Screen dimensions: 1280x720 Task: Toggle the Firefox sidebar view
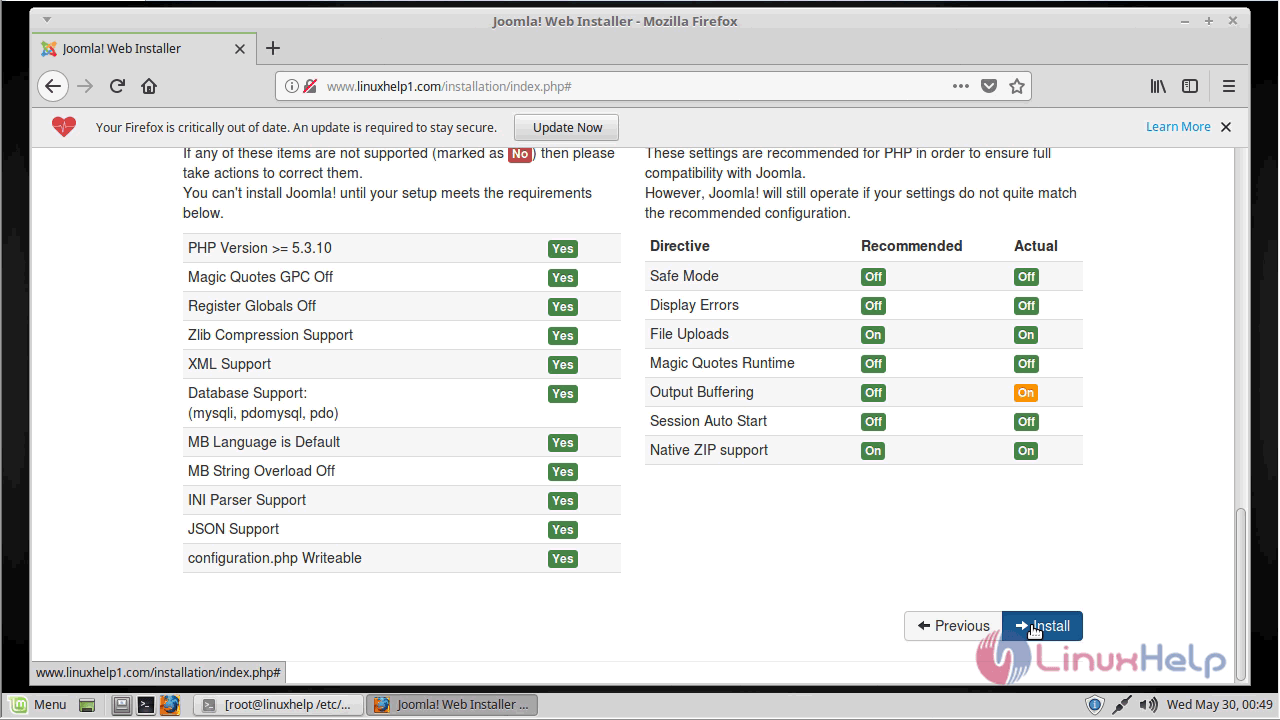click(1190, 86)
